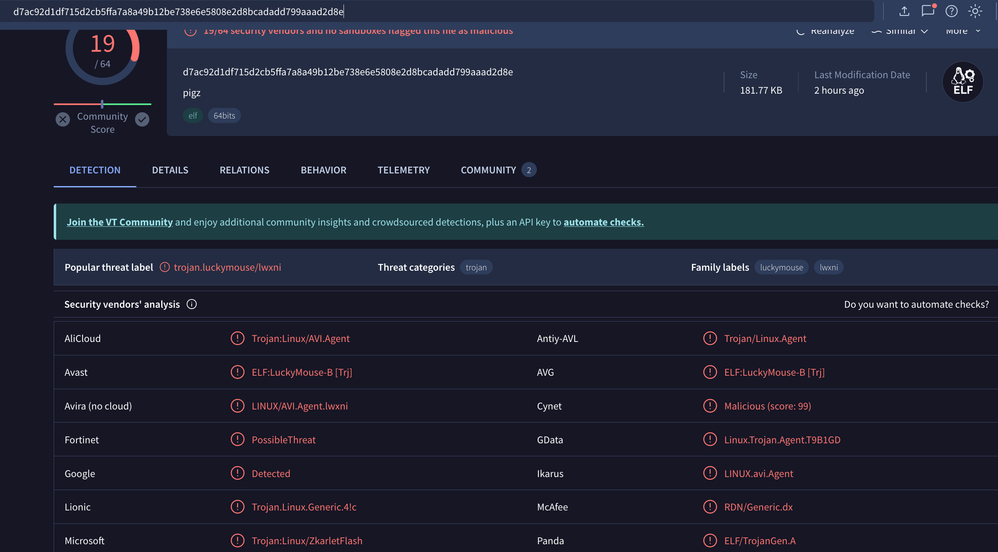The width and height of the screenshot is (998, 552).
Task: Click the pigz file name
Action: click(x=192, y=93)
